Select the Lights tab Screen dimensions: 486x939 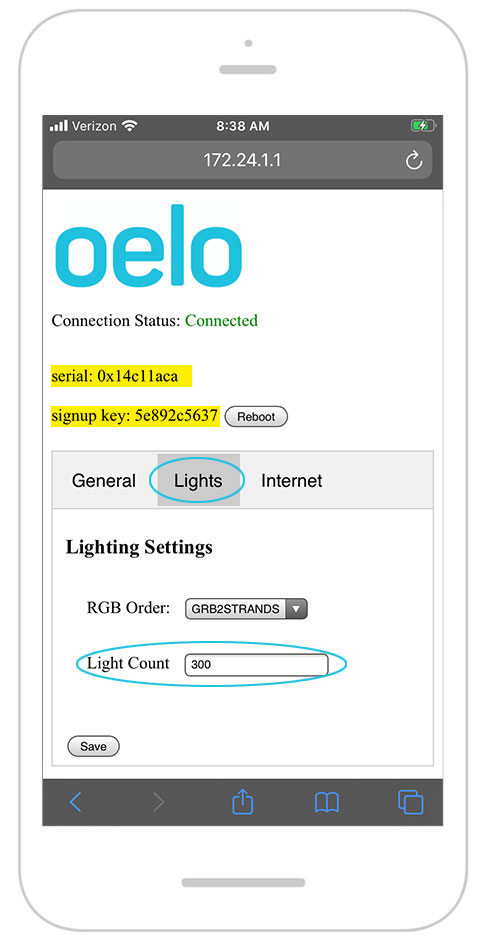tap(199, 480)
